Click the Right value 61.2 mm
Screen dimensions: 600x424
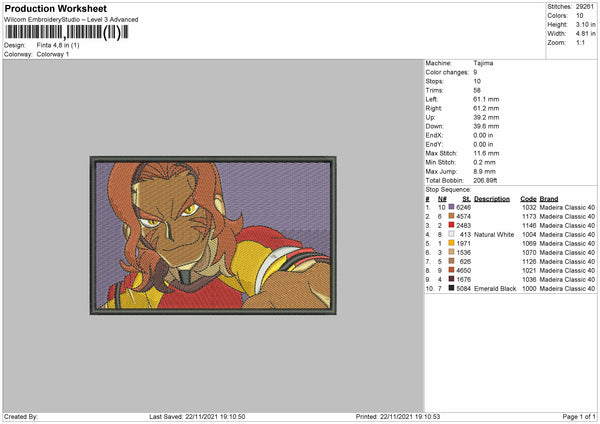[486, 108]
